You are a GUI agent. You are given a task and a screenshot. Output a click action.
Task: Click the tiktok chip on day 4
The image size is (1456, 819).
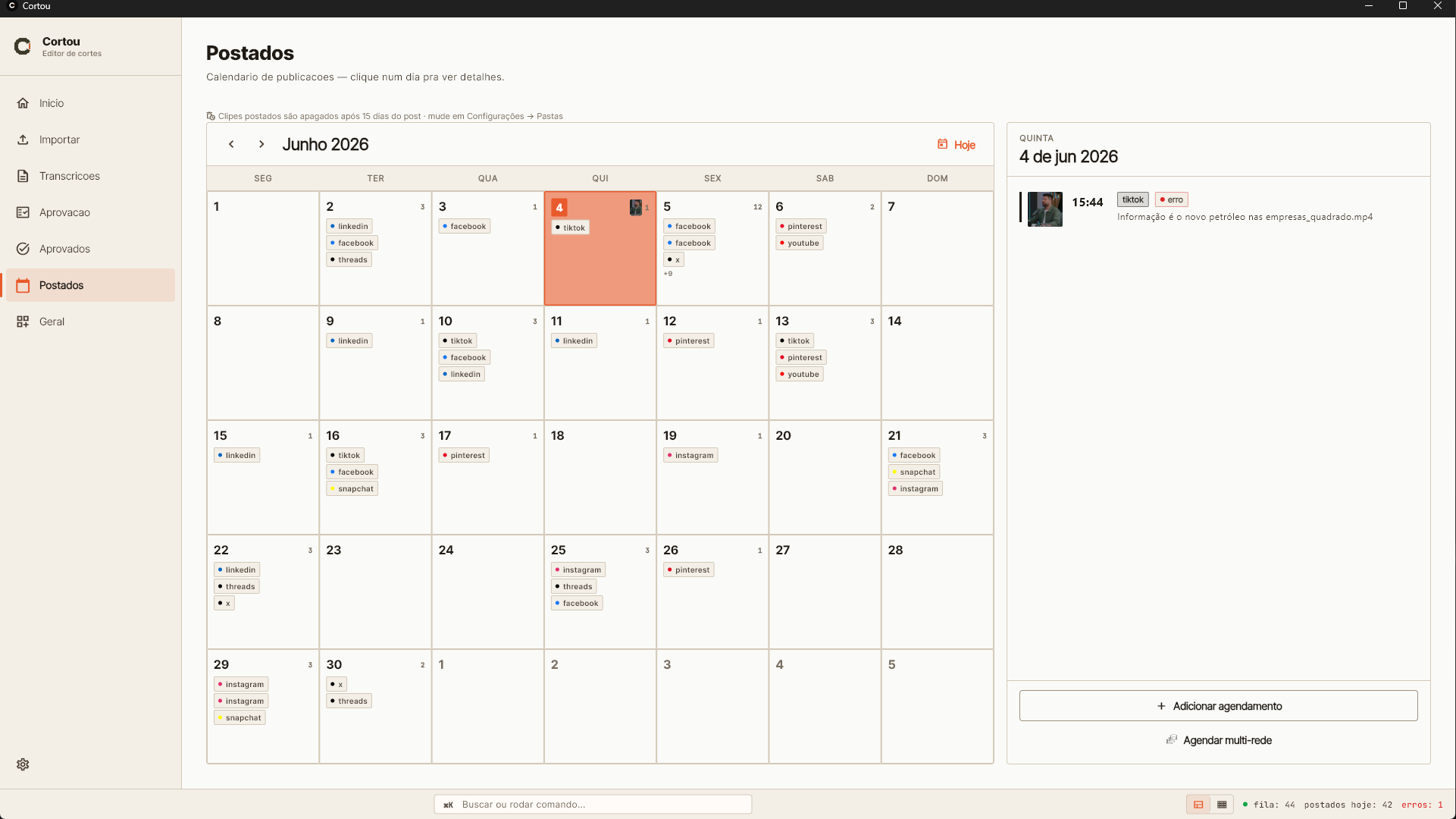[x=570, y=227]
